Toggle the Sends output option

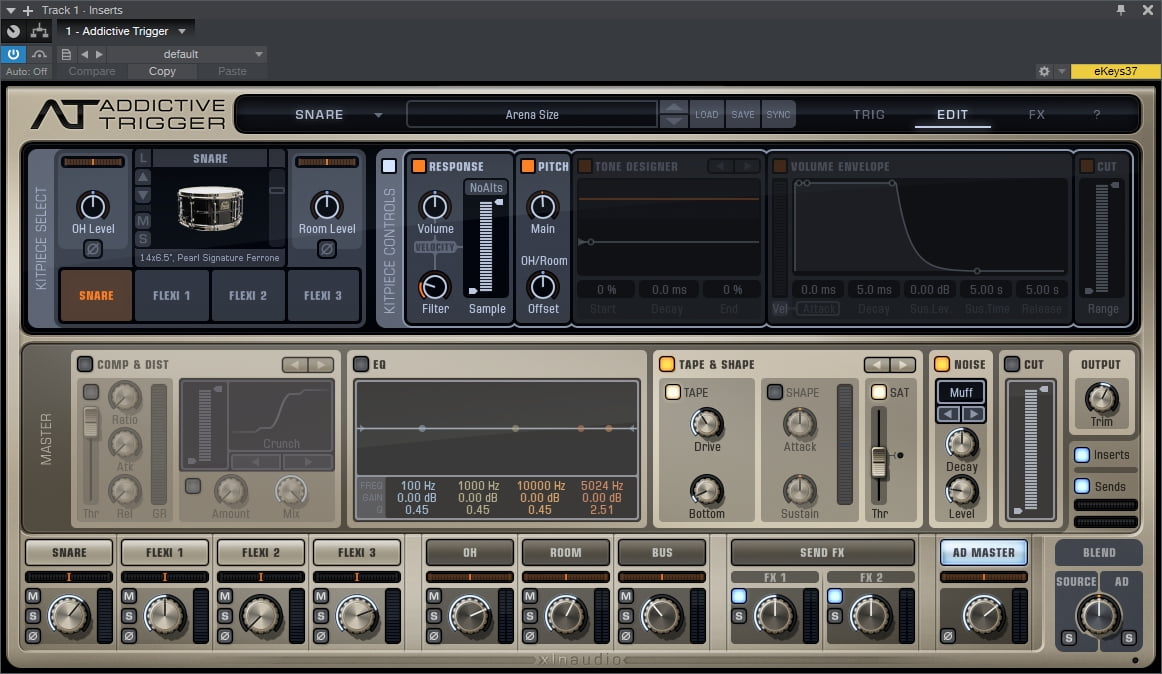[x=1082, y=486]
